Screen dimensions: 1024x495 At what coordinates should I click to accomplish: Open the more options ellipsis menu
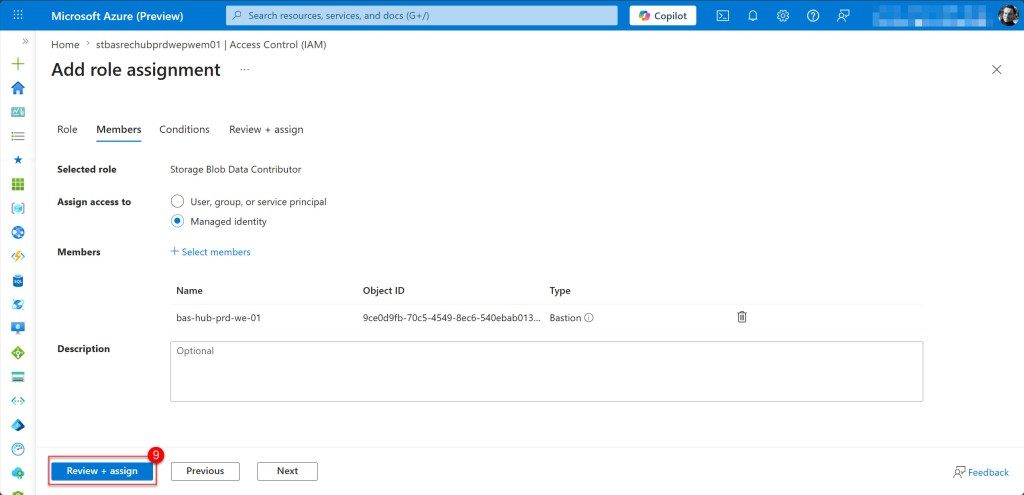click(245, 70)
